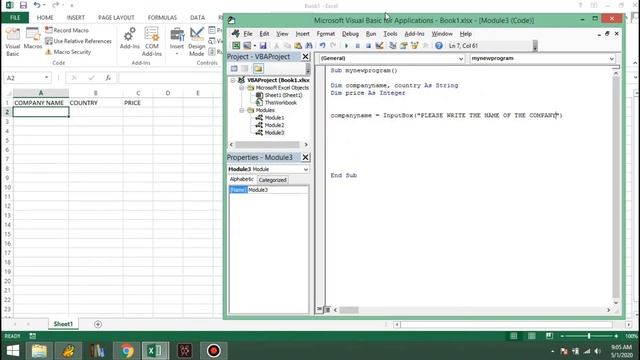
Task: Open VBA Help question mark icon
Action: (x=439, y=46)
